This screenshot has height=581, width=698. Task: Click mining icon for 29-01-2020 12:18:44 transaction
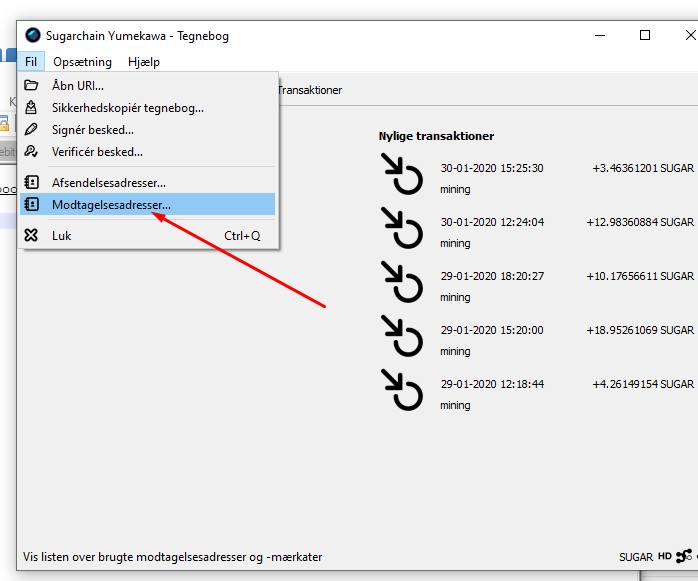coord(402,390)
